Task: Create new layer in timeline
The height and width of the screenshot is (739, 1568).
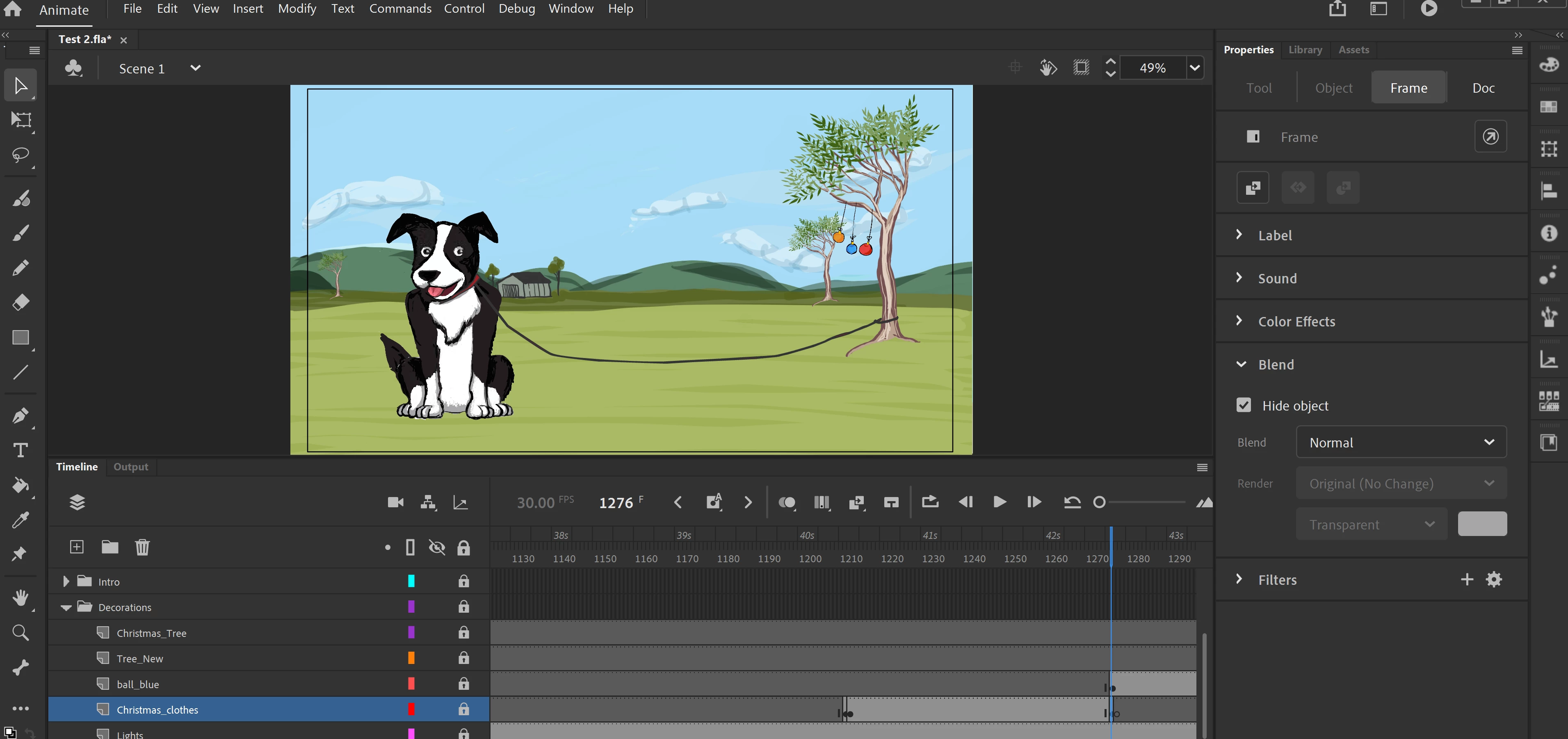Action: [77, 547]
